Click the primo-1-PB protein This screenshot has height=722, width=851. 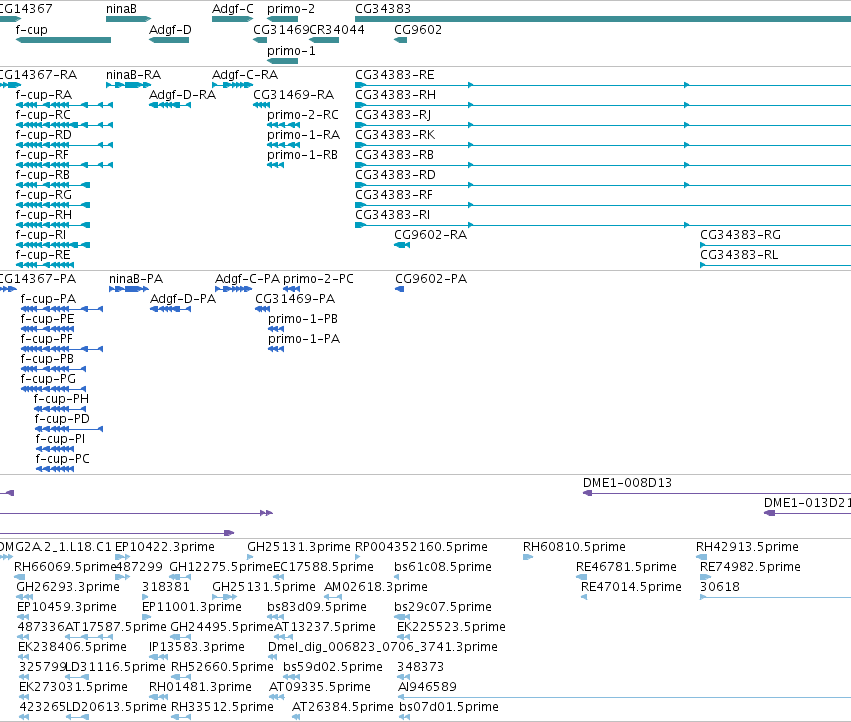tap(276, 329)
